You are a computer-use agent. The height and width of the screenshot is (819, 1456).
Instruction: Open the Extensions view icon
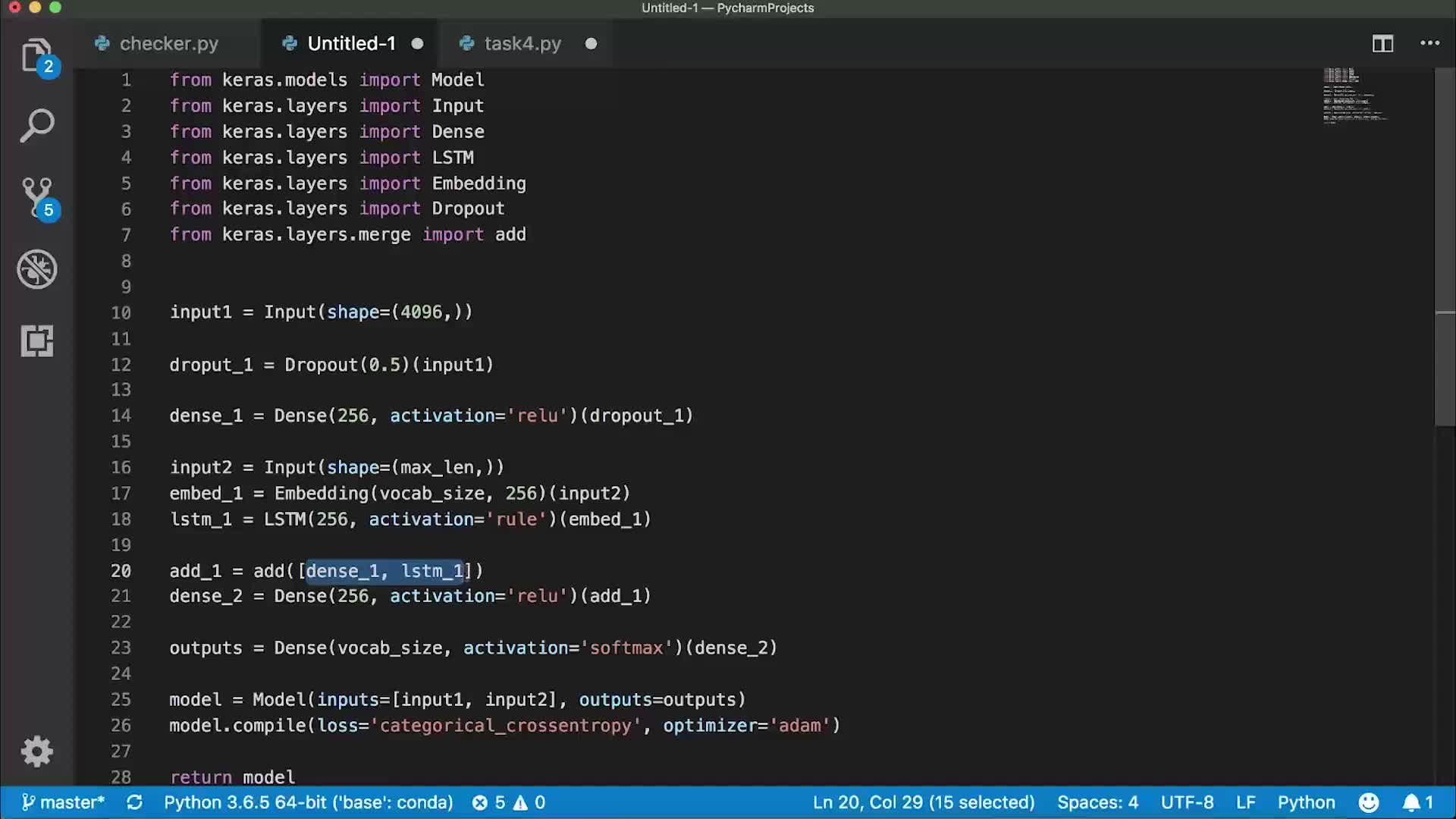[x=36, y=341]
